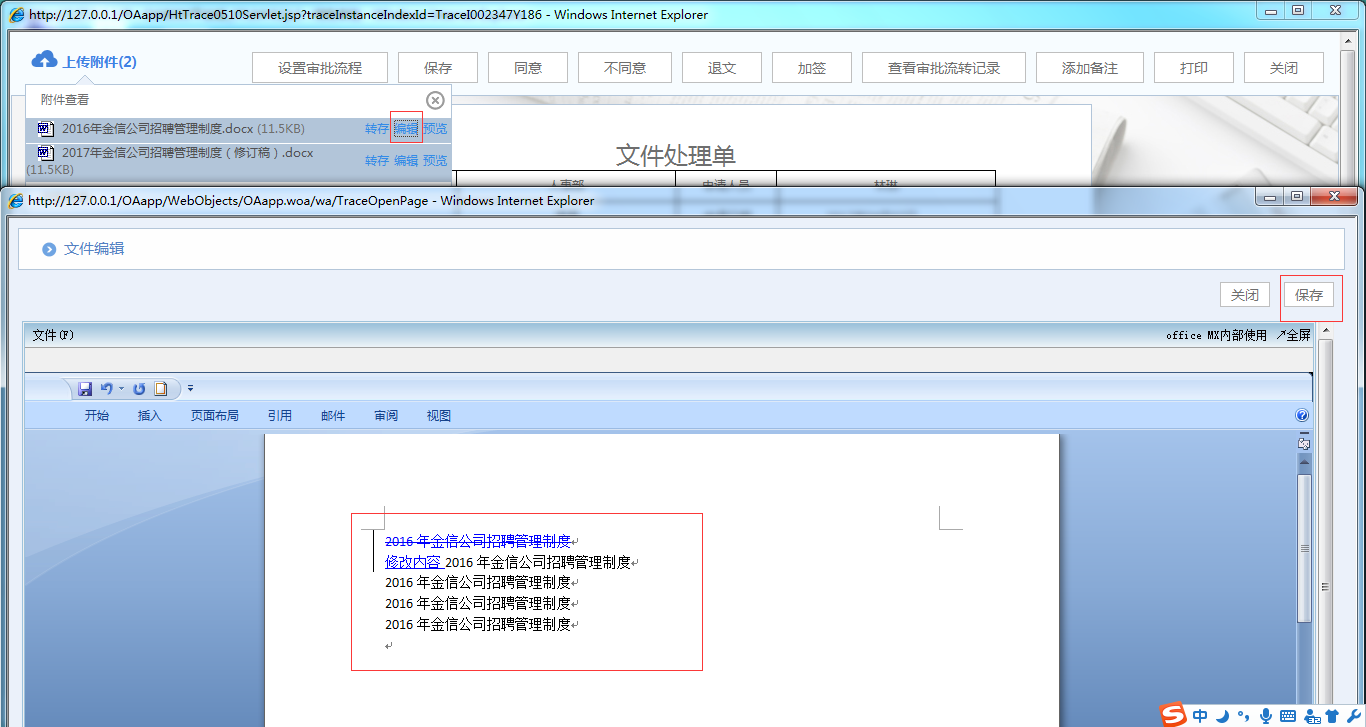Switch to the 审阅 ribbon tab
This screenshot has width=1366, height=727.
pos(386,416)
